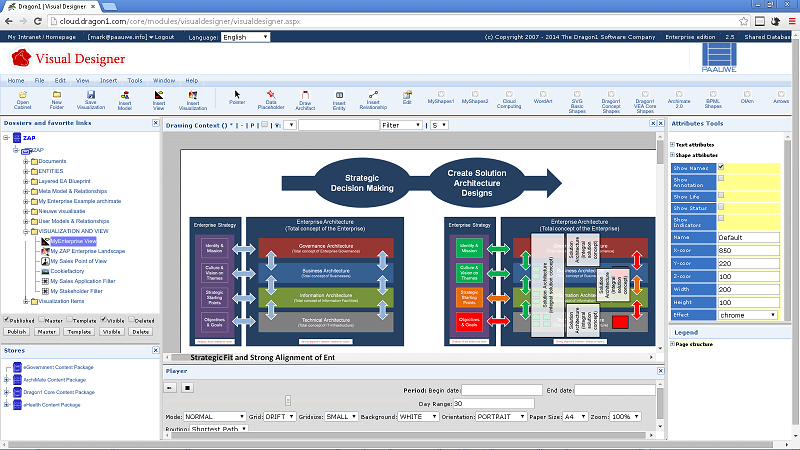This screenshot has height=450, width=800.
Task: Reload the page in Chrome
Action: [x=37, y=21]
